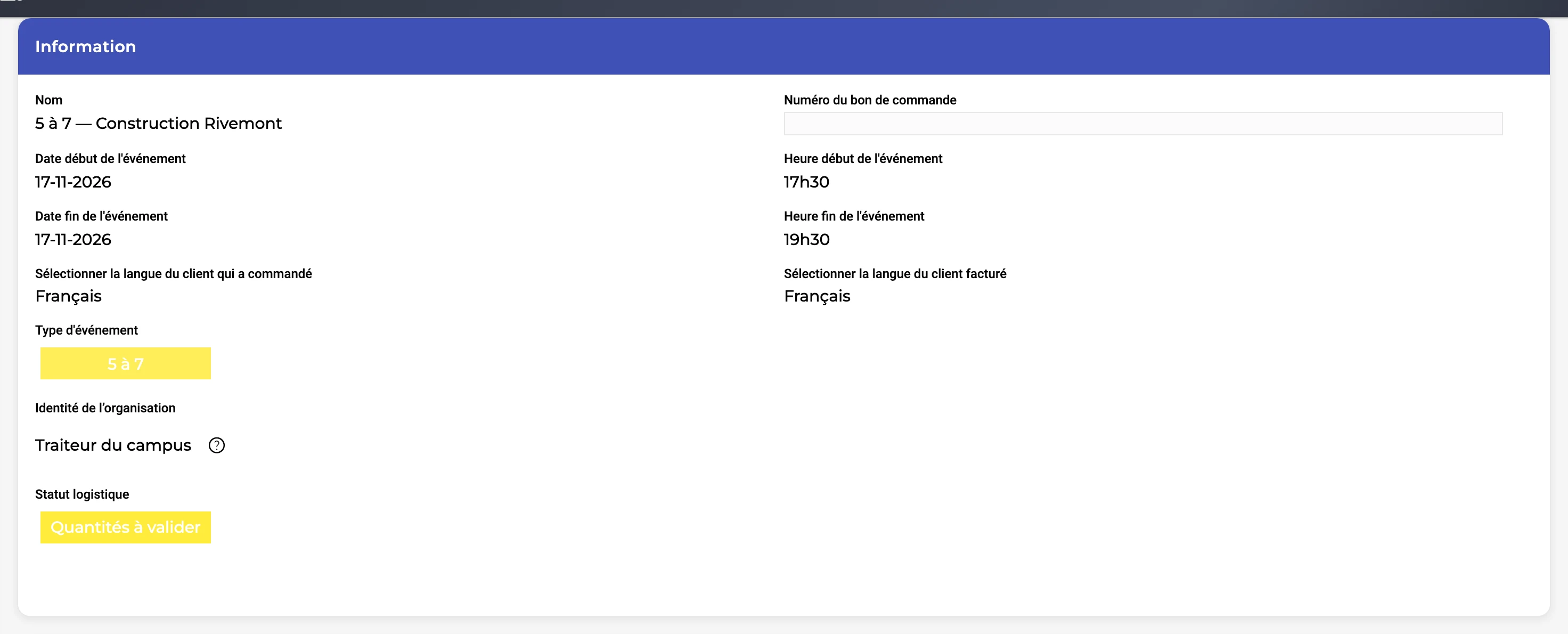Click the Quantités à valider status badge
The height and width of the screenshot is (634, 1568).
(x=125, y=527)
